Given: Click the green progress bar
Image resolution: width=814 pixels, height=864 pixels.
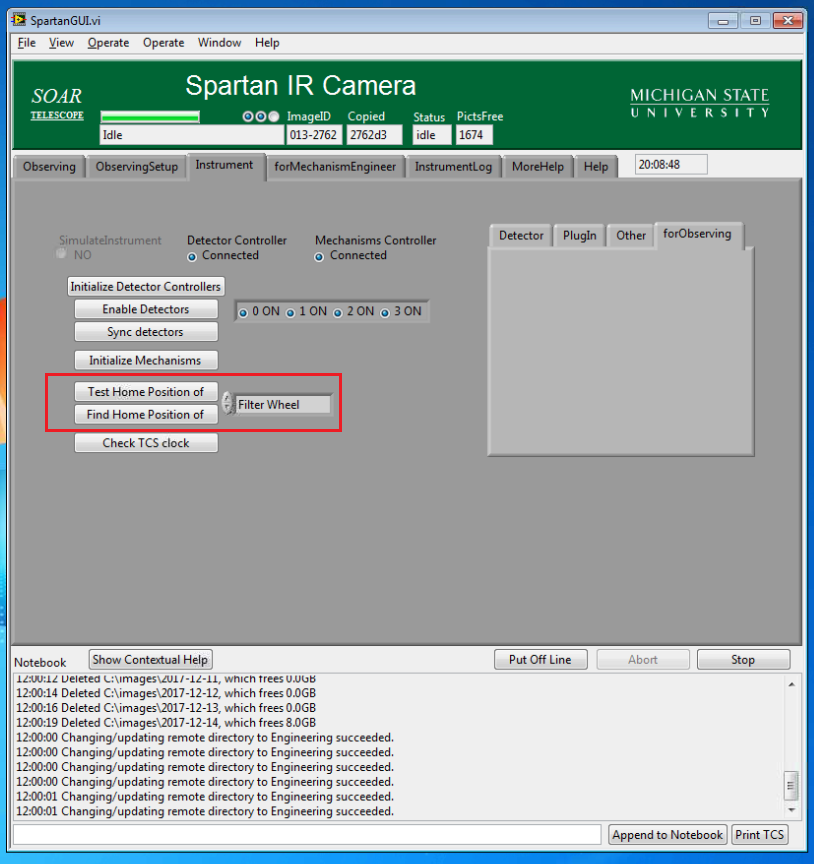Looking at the screenshot, I should (x=150, y=117).
